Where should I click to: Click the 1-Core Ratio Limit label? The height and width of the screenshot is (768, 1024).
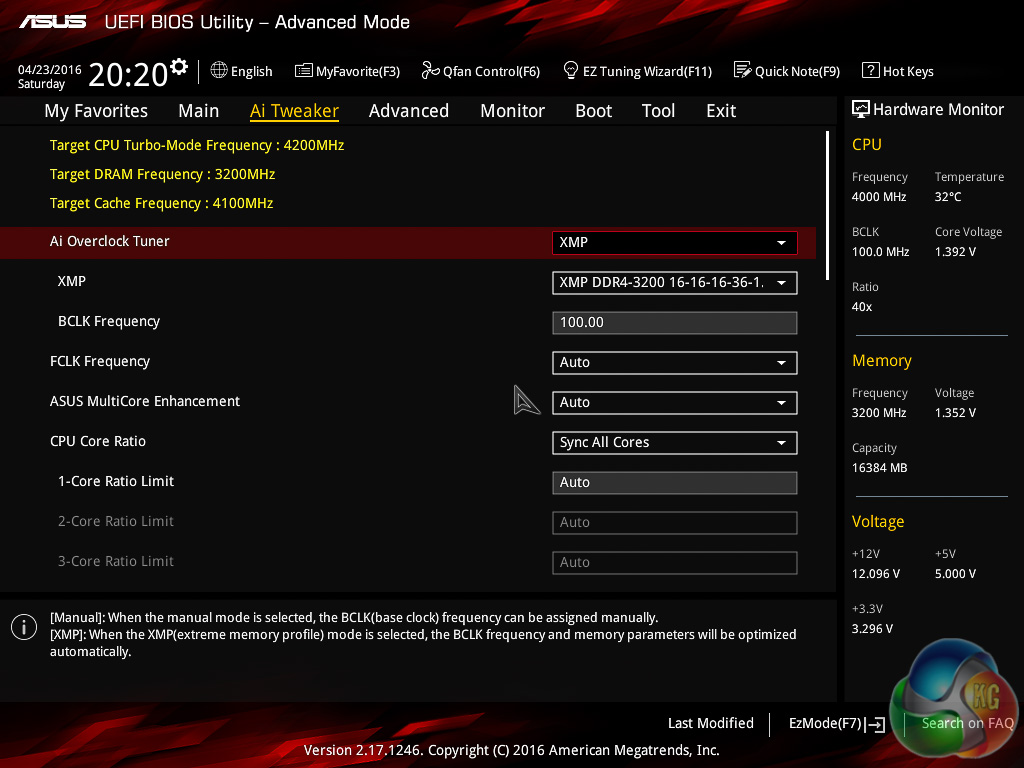(x=116, y=481)
